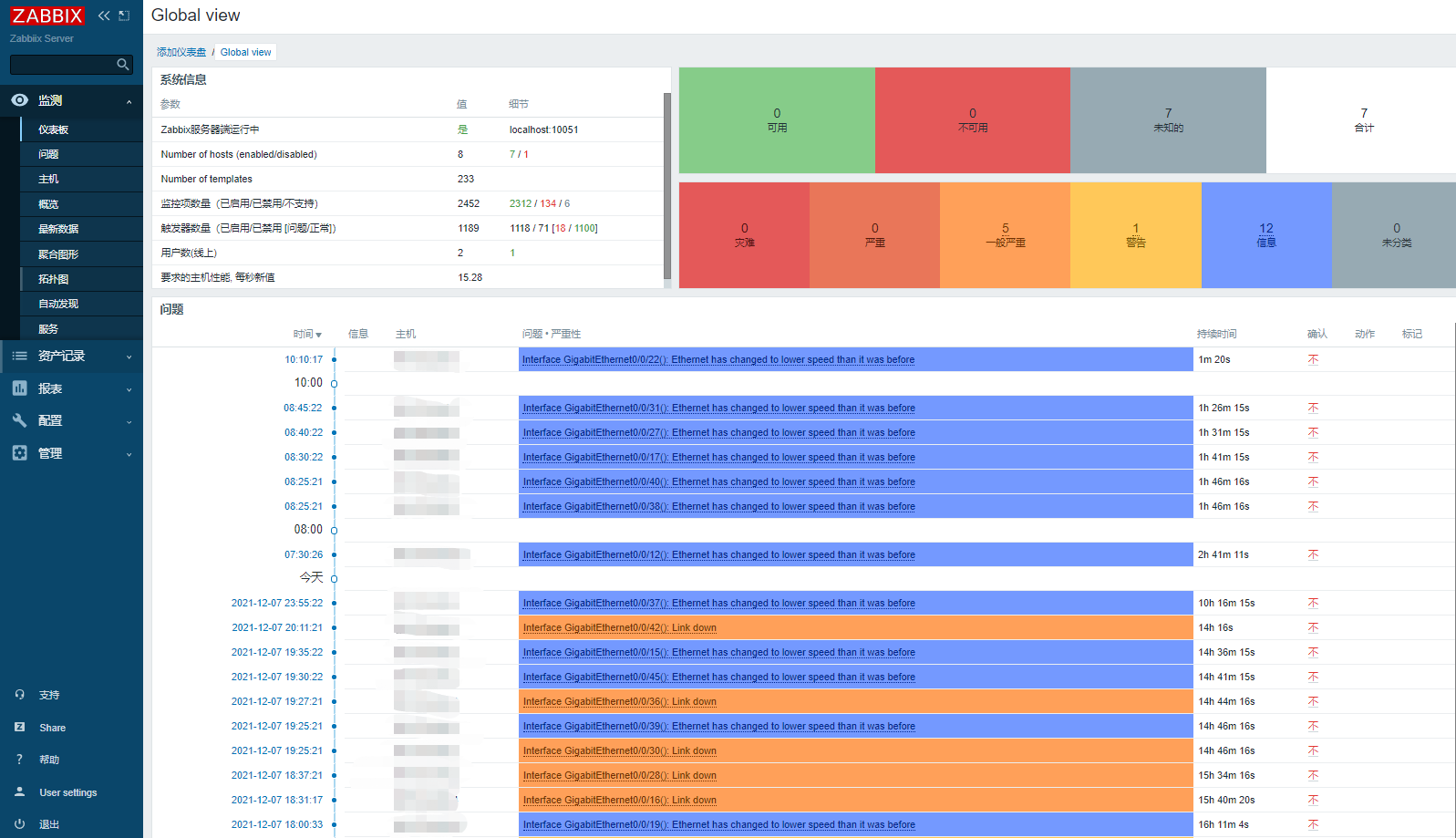
Task: Expand the 配置 menu chevron
Action: [129, 421]
